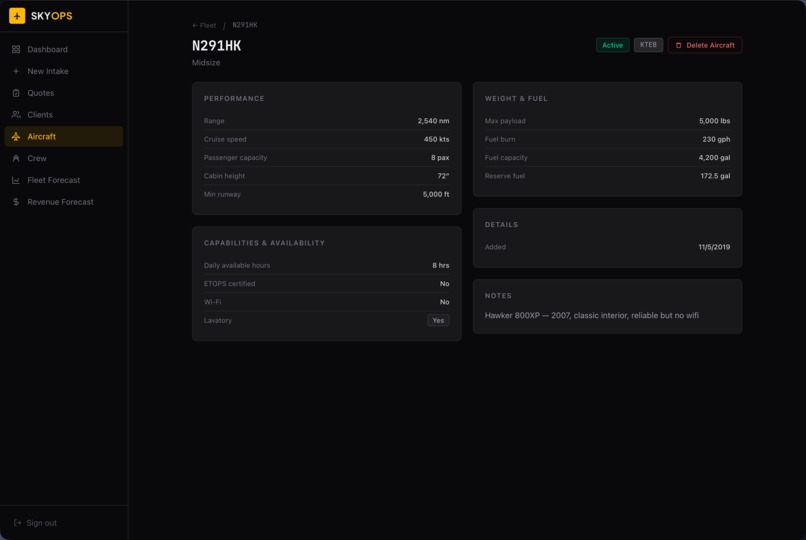806x540 pixels.
Task: Open New Intake from the sidebar
Action: tap(64, 71)
